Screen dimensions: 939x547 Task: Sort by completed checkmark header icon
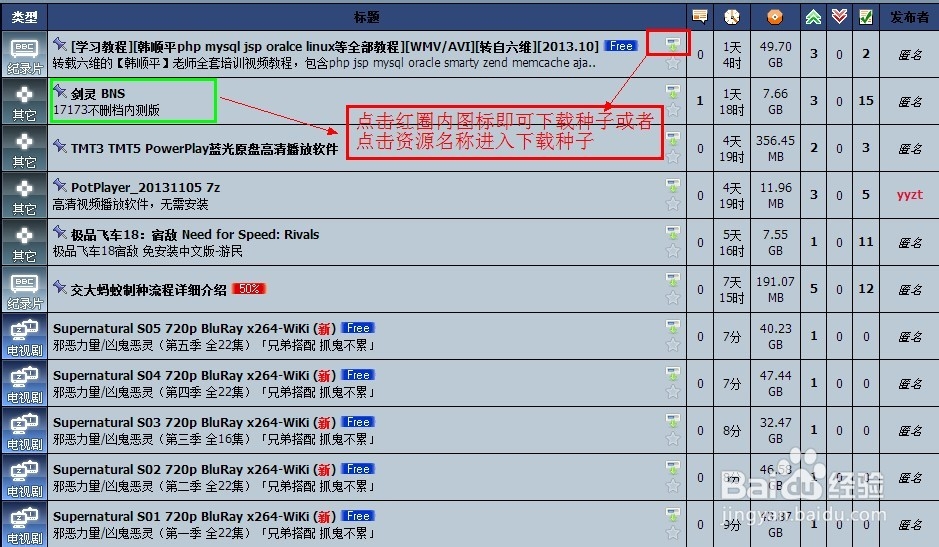865,17
